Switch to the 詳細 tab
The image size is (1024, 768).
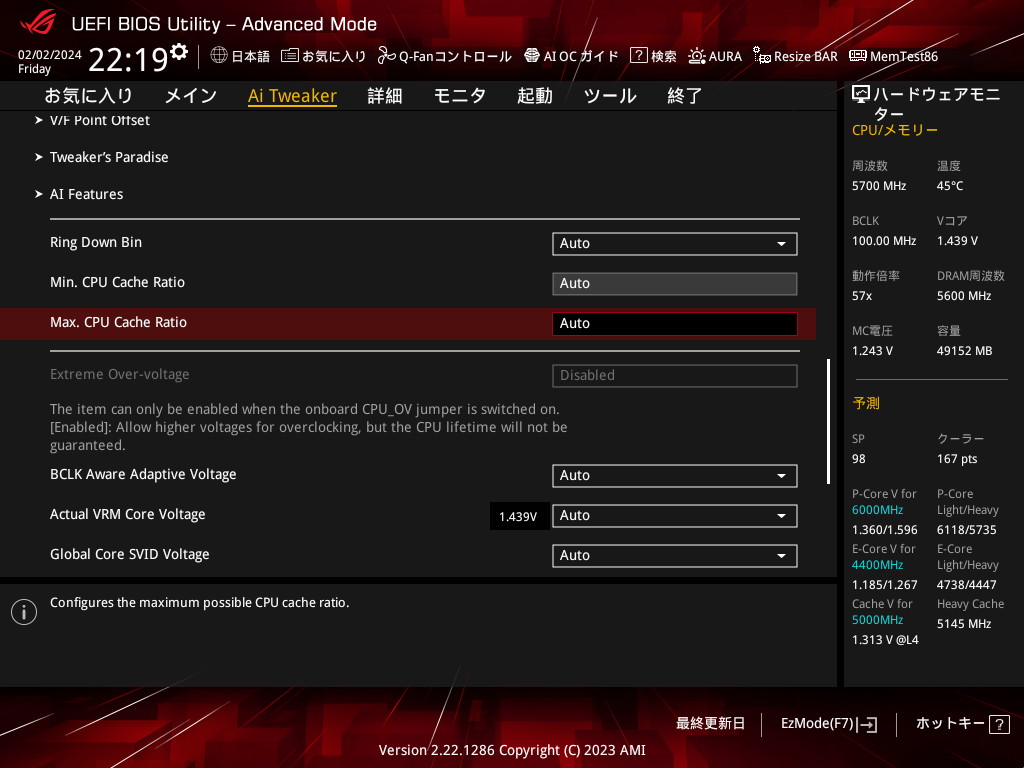pos(385,96)
